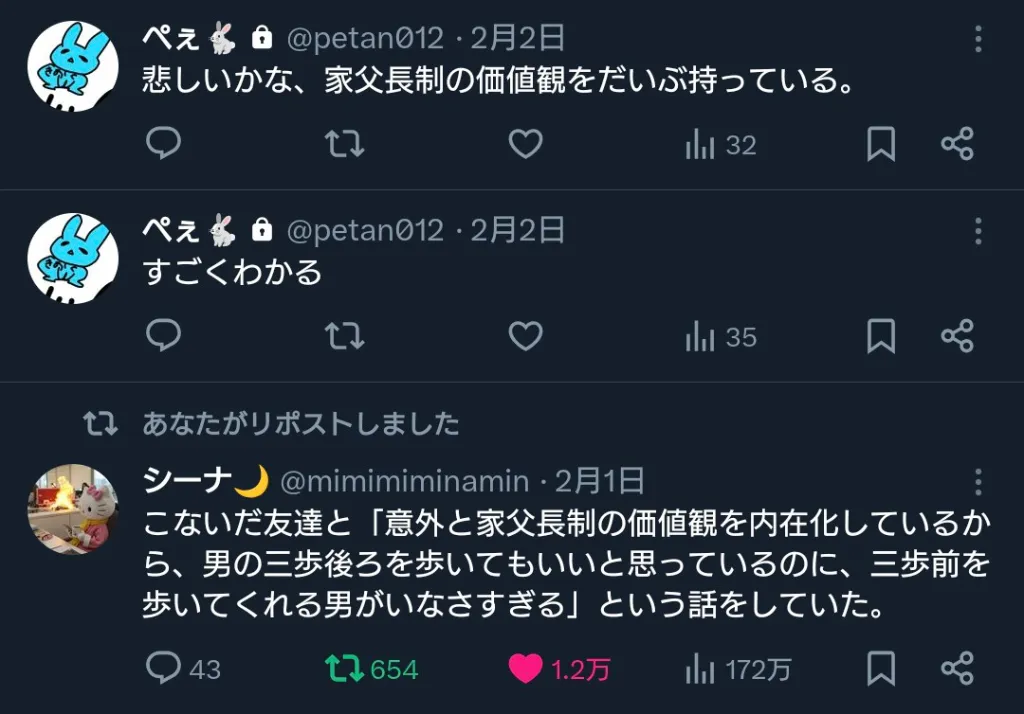Bookmark the first post by ぺぇ

[x=880, y=145]
